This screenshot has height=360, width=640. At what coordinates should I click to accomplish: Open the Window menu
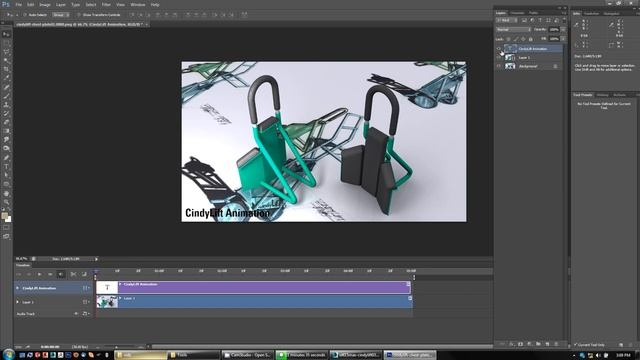[138, 4]
